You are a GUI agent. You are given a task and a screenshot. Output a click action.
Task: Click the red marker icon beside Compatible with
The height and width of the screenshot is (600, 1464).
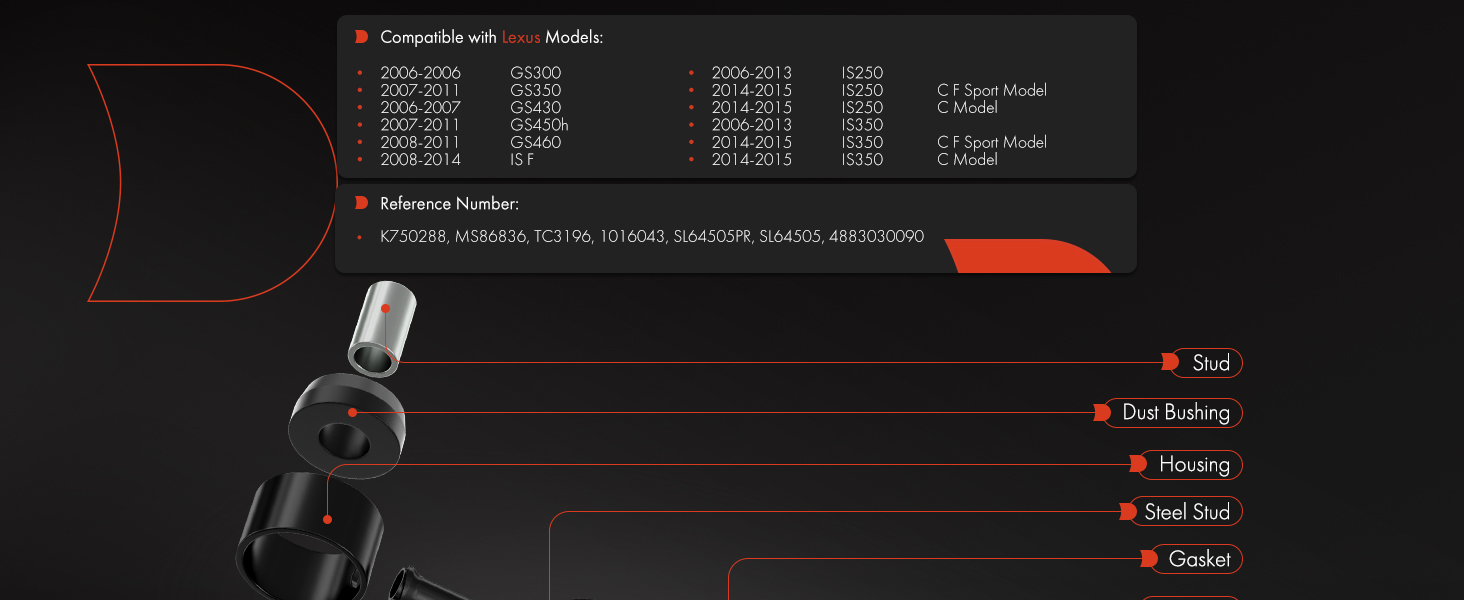tap(362, 37)
